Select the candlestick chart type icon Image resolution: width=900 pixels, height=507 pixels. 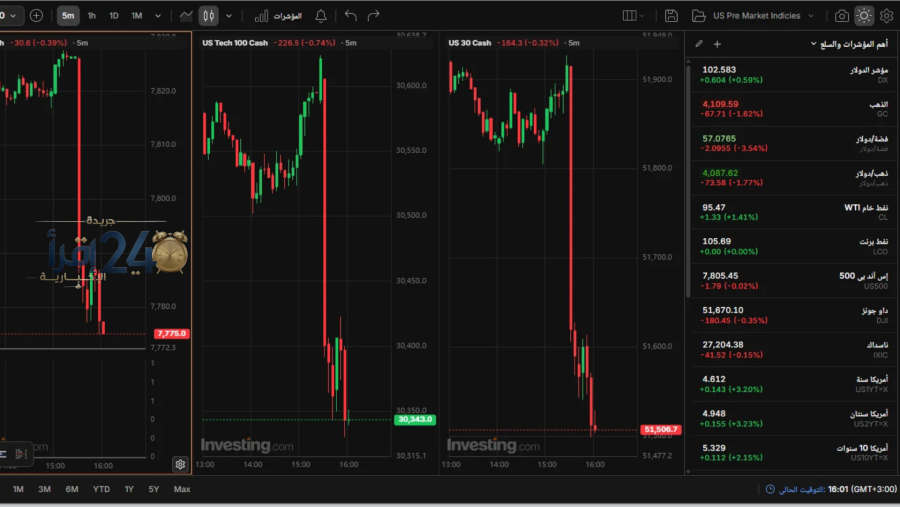point(208,16)
